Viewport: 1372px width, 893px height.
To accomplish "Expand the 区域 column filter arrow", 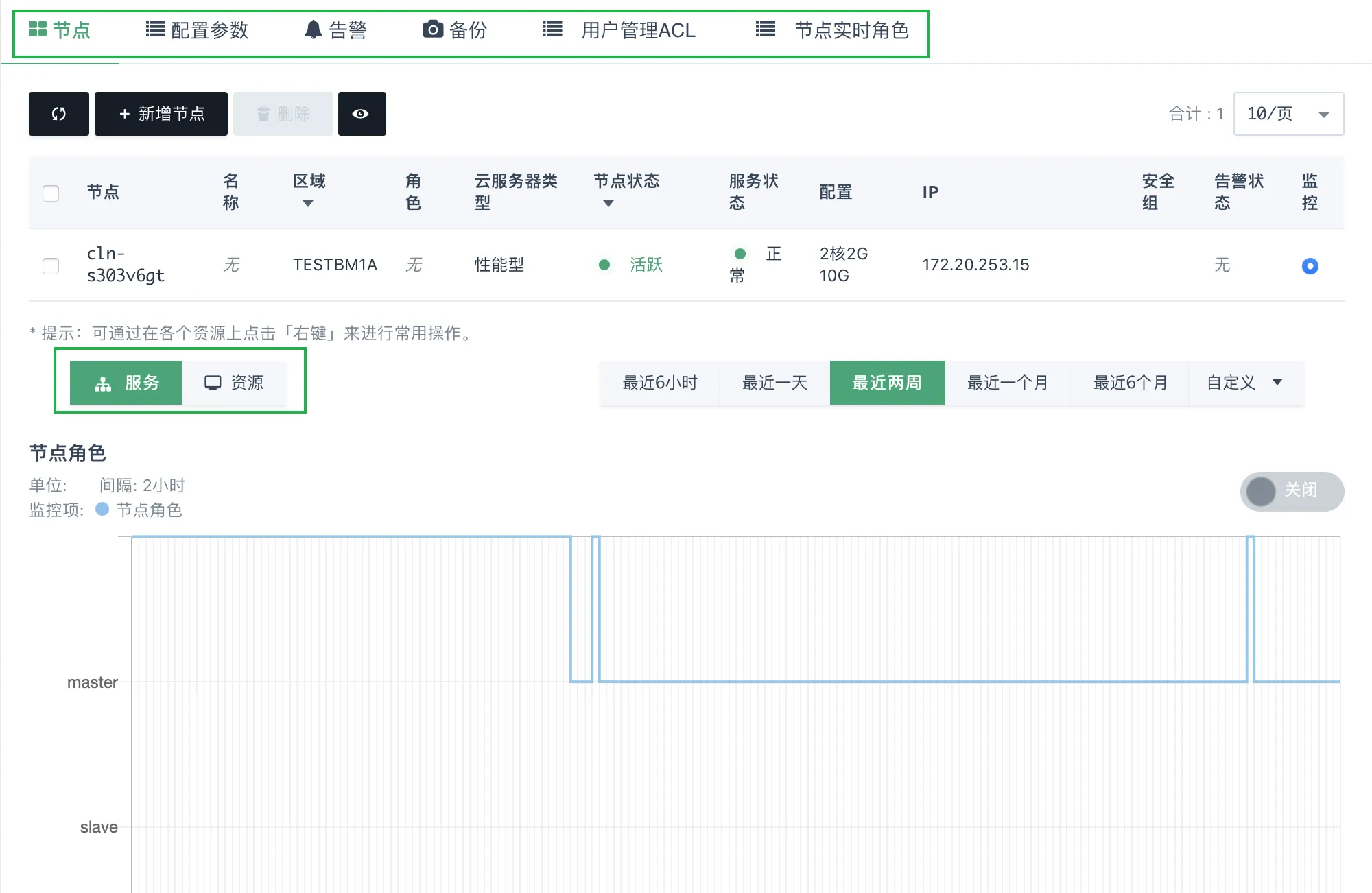I will pyautogui.click(x=308, y=204).
